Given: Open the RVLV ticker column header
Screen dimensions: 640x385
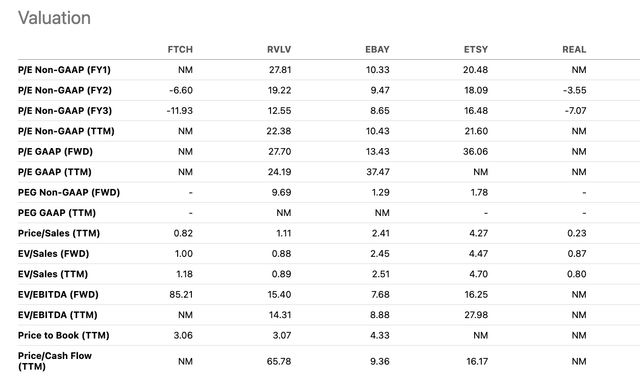Looking at the screenshot, I should (x=279, y=49).
